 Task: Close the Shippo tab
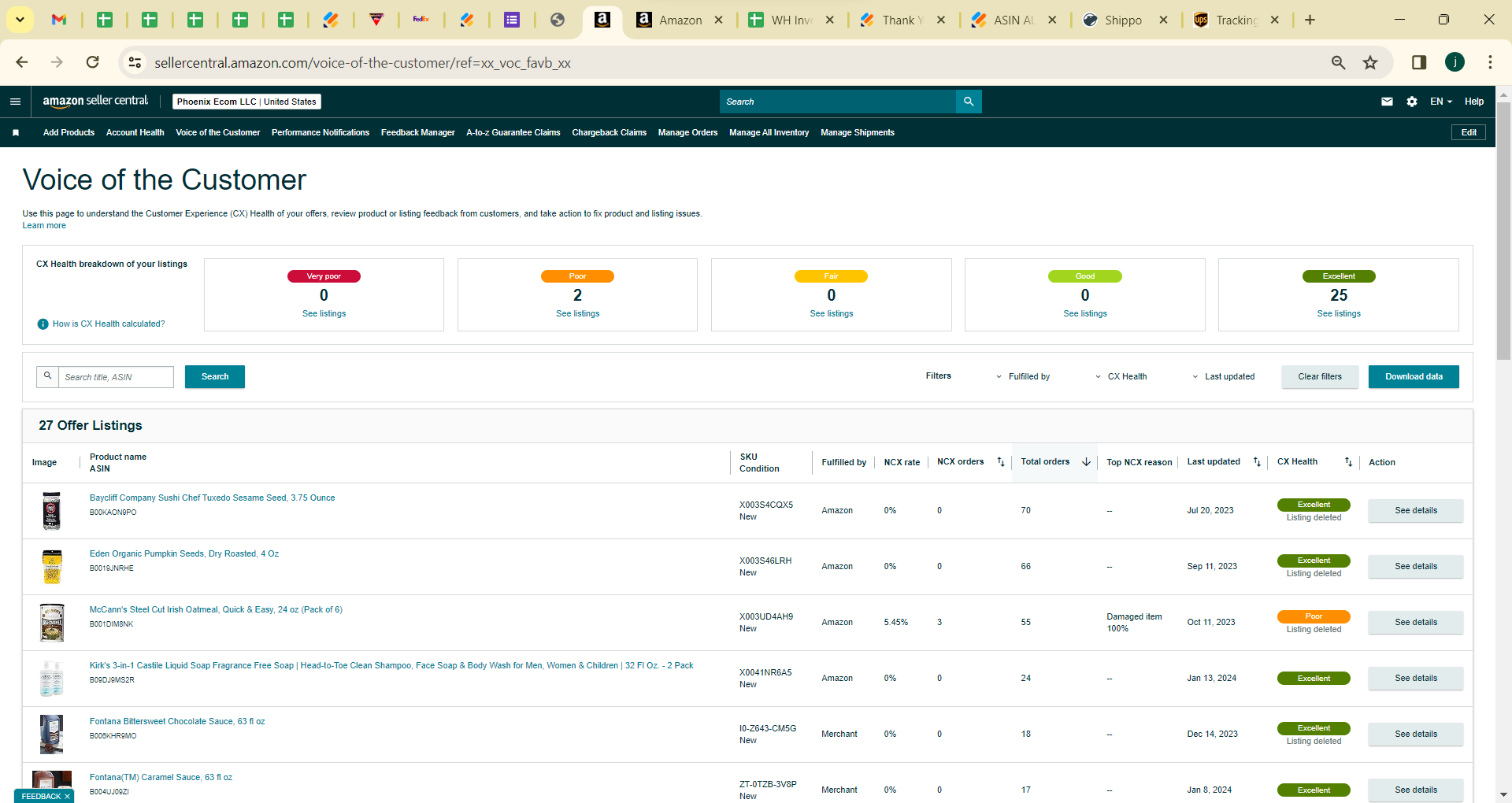pos(1163,20)
